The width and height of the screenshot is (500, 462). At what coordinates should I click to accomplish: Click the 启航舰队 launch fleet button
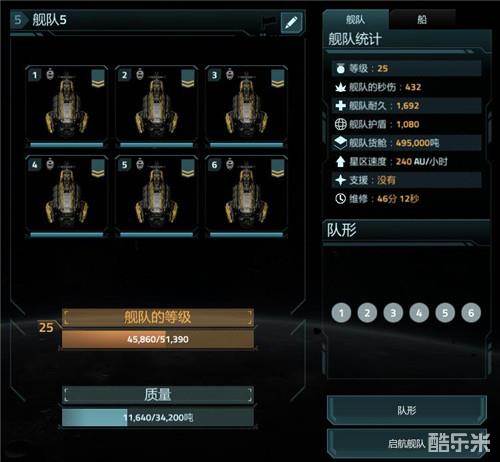[x=407, y=443]
